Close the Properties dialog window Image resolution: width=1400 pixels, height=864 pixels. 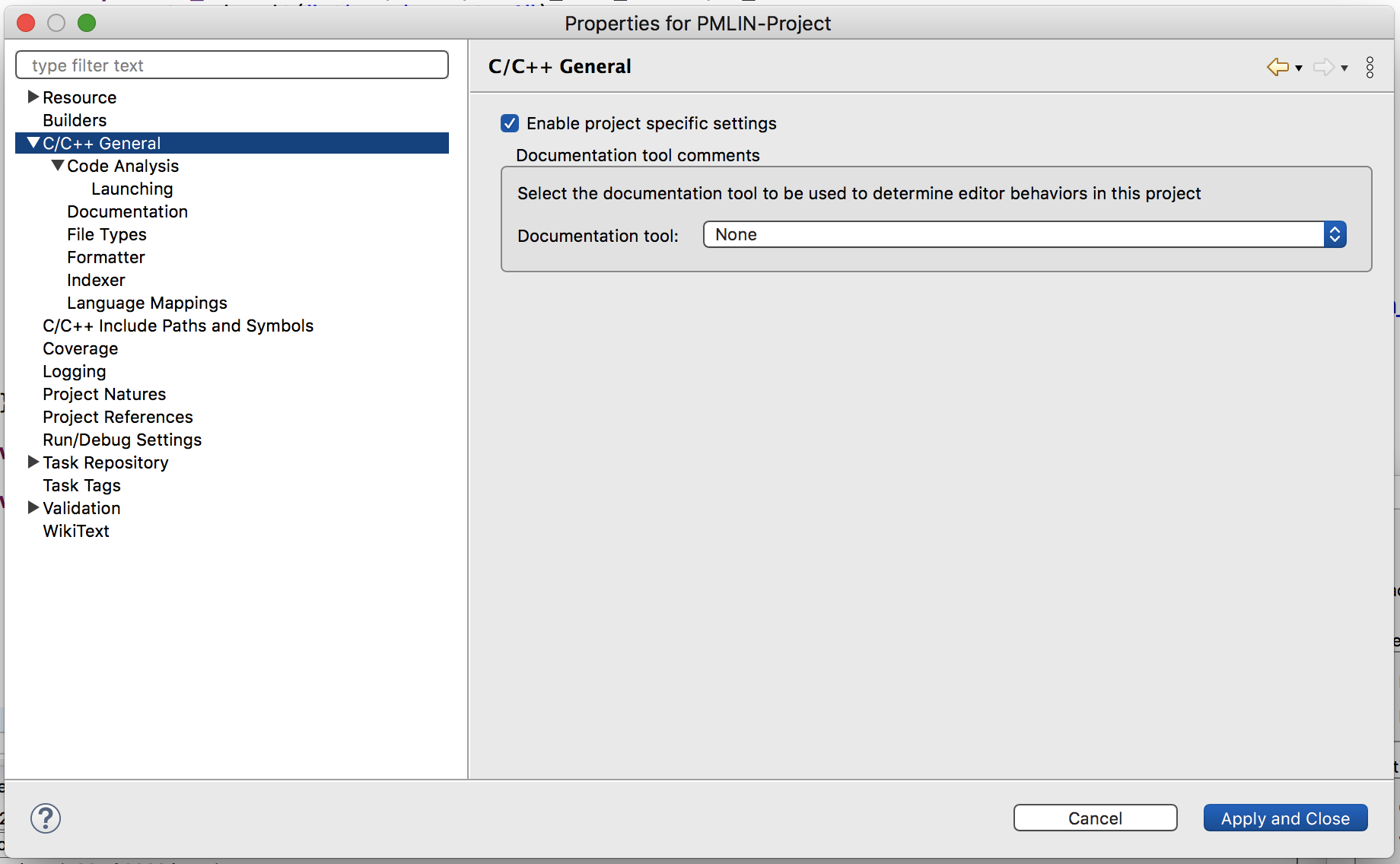(26, 23)
